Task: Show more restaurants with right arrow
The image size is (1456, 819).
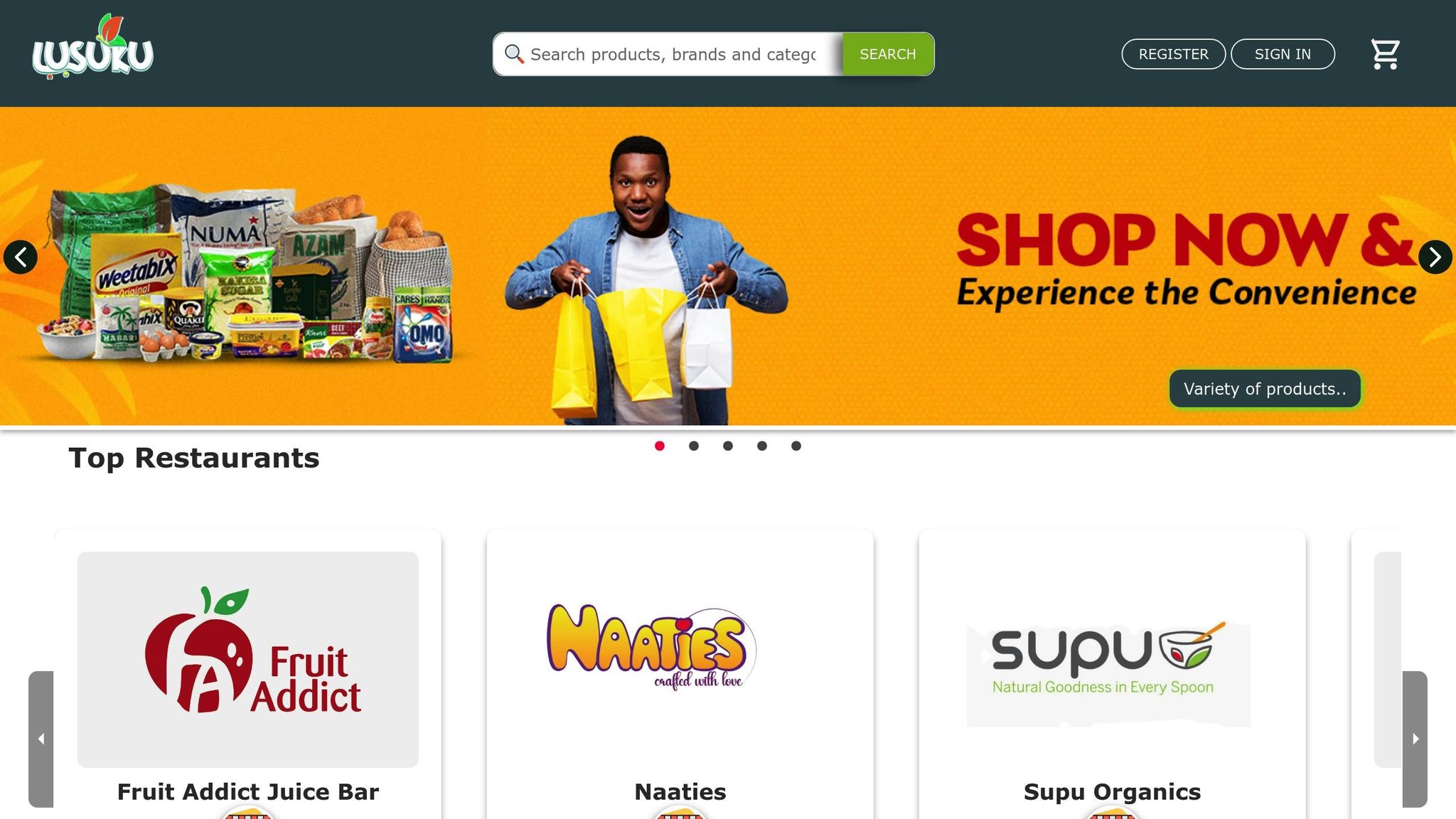Action: (1415, 739)
